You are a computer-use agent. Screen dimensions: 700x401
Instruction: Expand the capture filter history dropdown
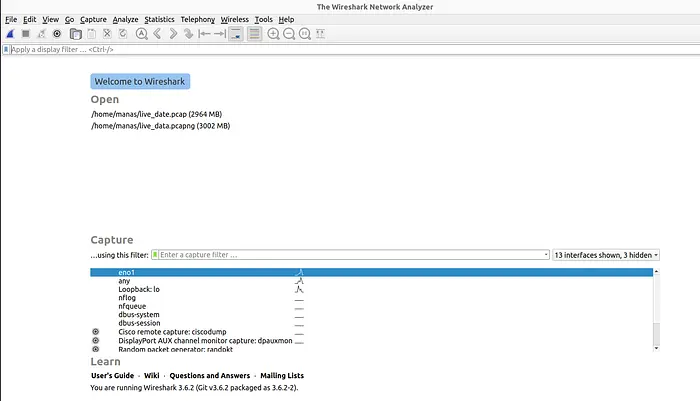pos(546,255)
